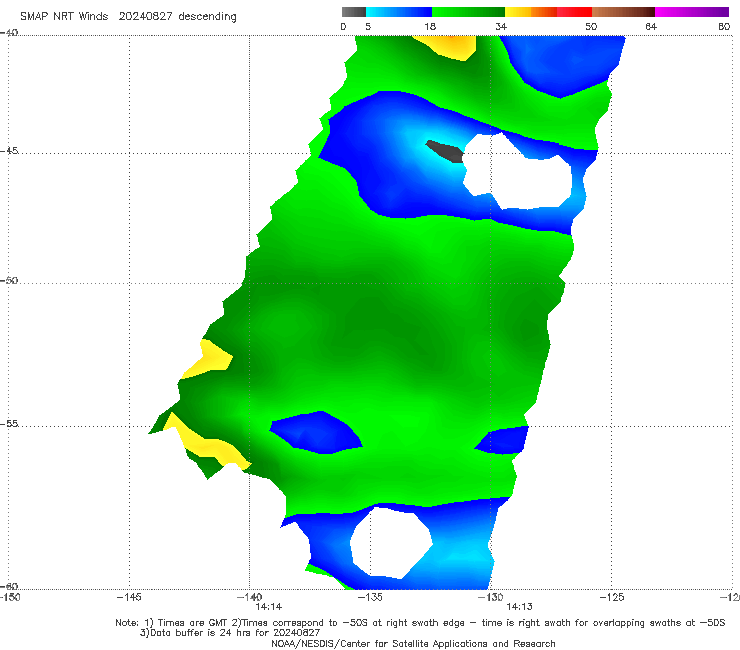
Task: Click the blue region at the swath's top-right corner
Action: [x=564, y=64]
